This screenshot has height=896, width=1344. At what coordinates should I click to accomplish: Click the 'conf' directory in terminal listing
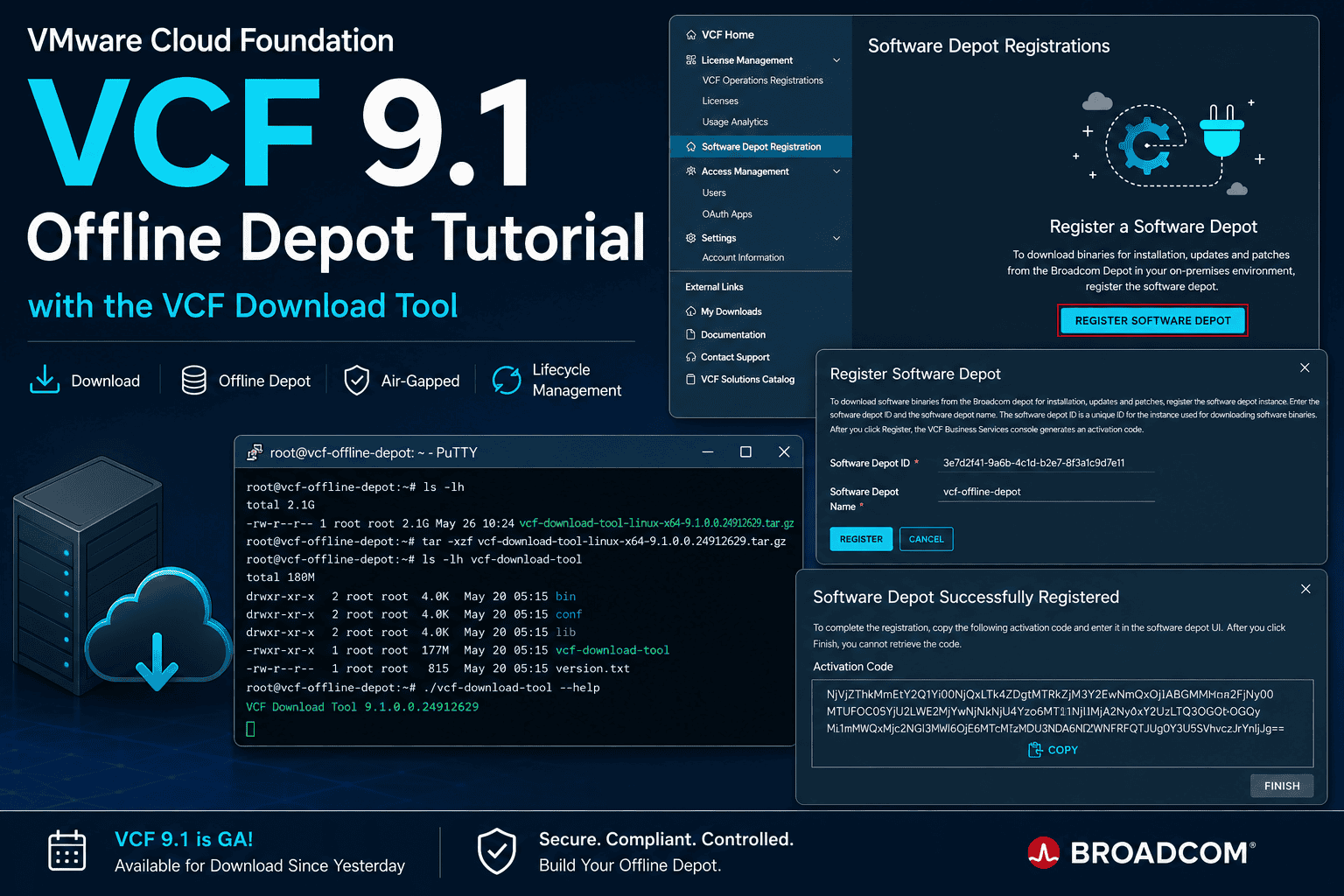tap(569, 614)
